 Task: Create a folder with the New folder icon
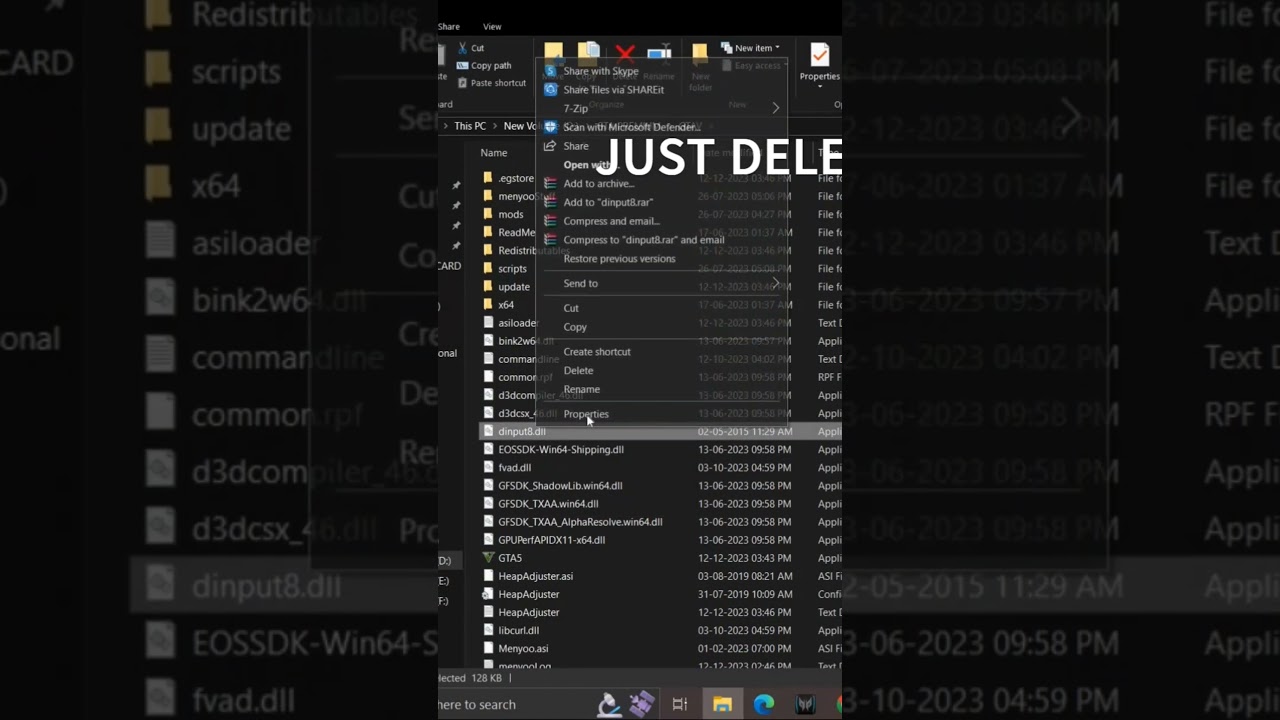[700, 53]
